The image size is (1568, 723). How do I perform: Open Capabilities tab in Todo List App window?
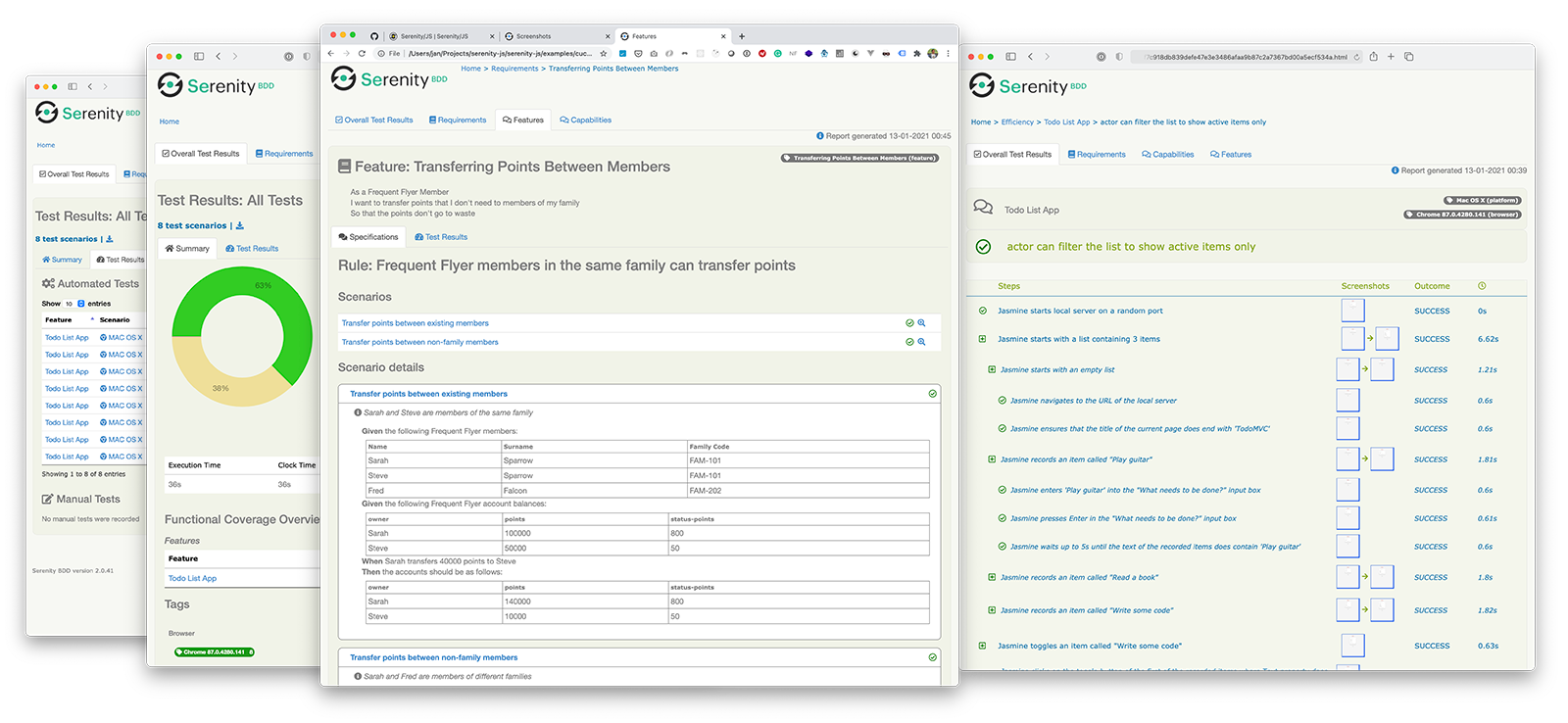pyautogui.click(x=1168, y=155)
